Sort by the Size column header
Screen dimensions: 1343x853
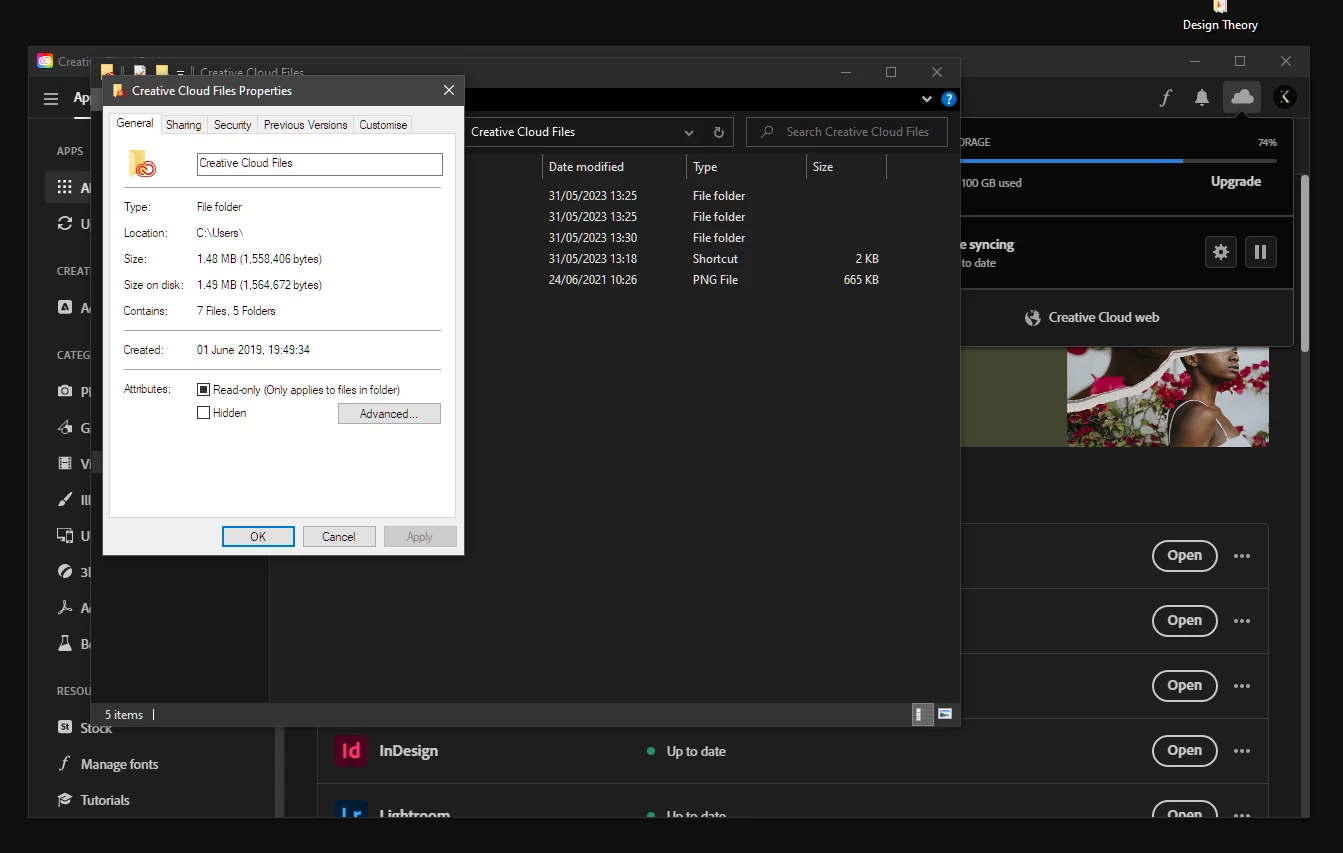point(846,167)
